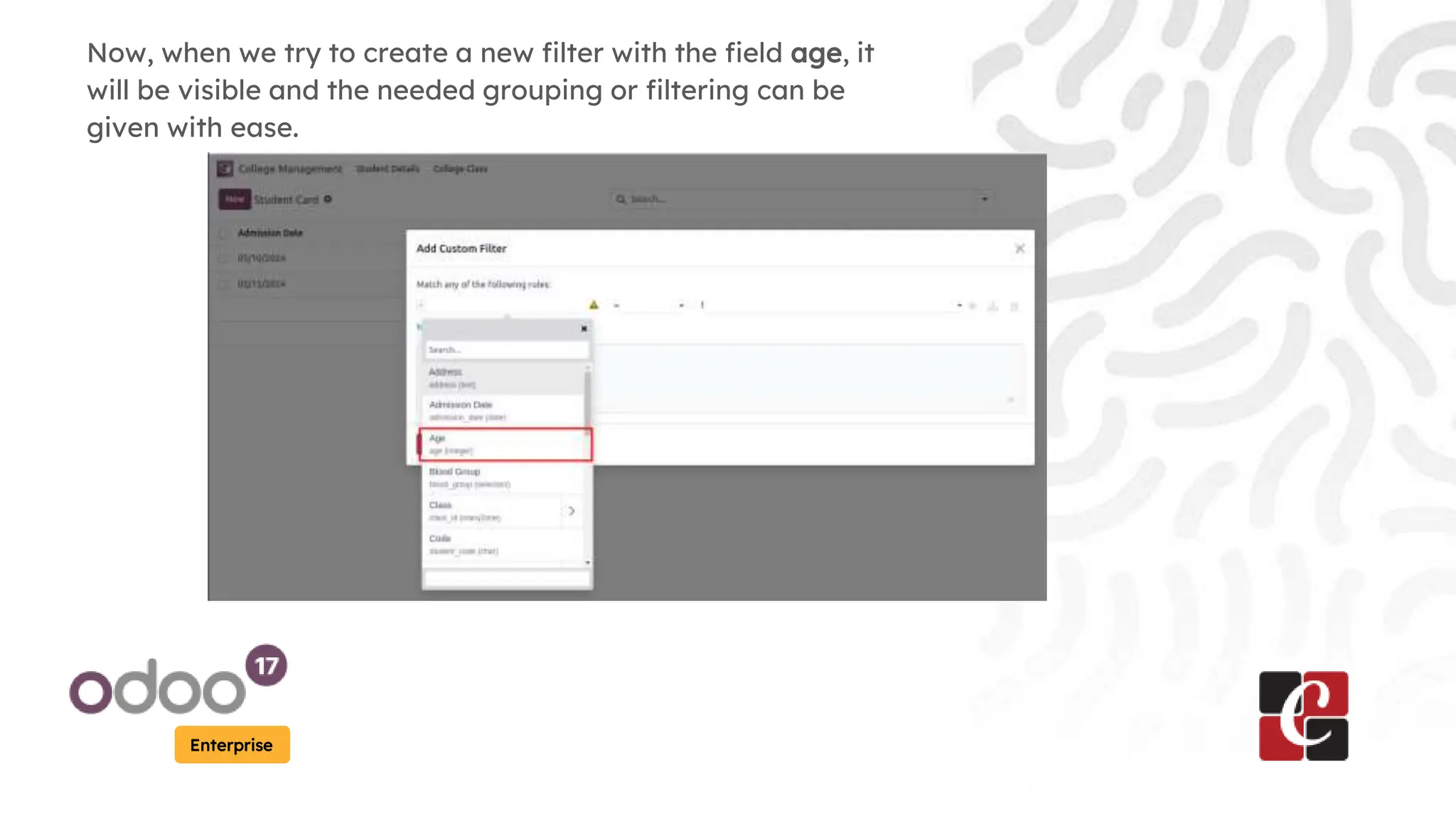Screen dimensions: 1456x819
Task: Expand the search options dropdown arrow
Action: click(985, 199)
